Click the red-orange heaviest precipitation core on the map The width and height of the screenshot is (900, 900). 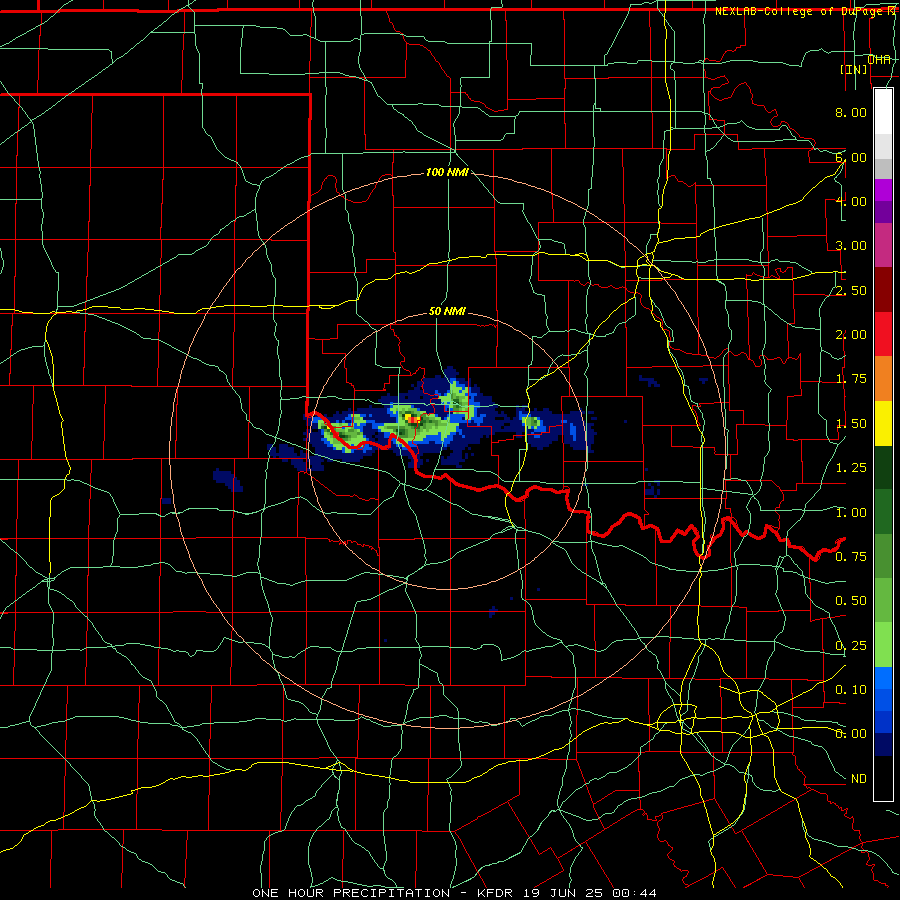412,420
